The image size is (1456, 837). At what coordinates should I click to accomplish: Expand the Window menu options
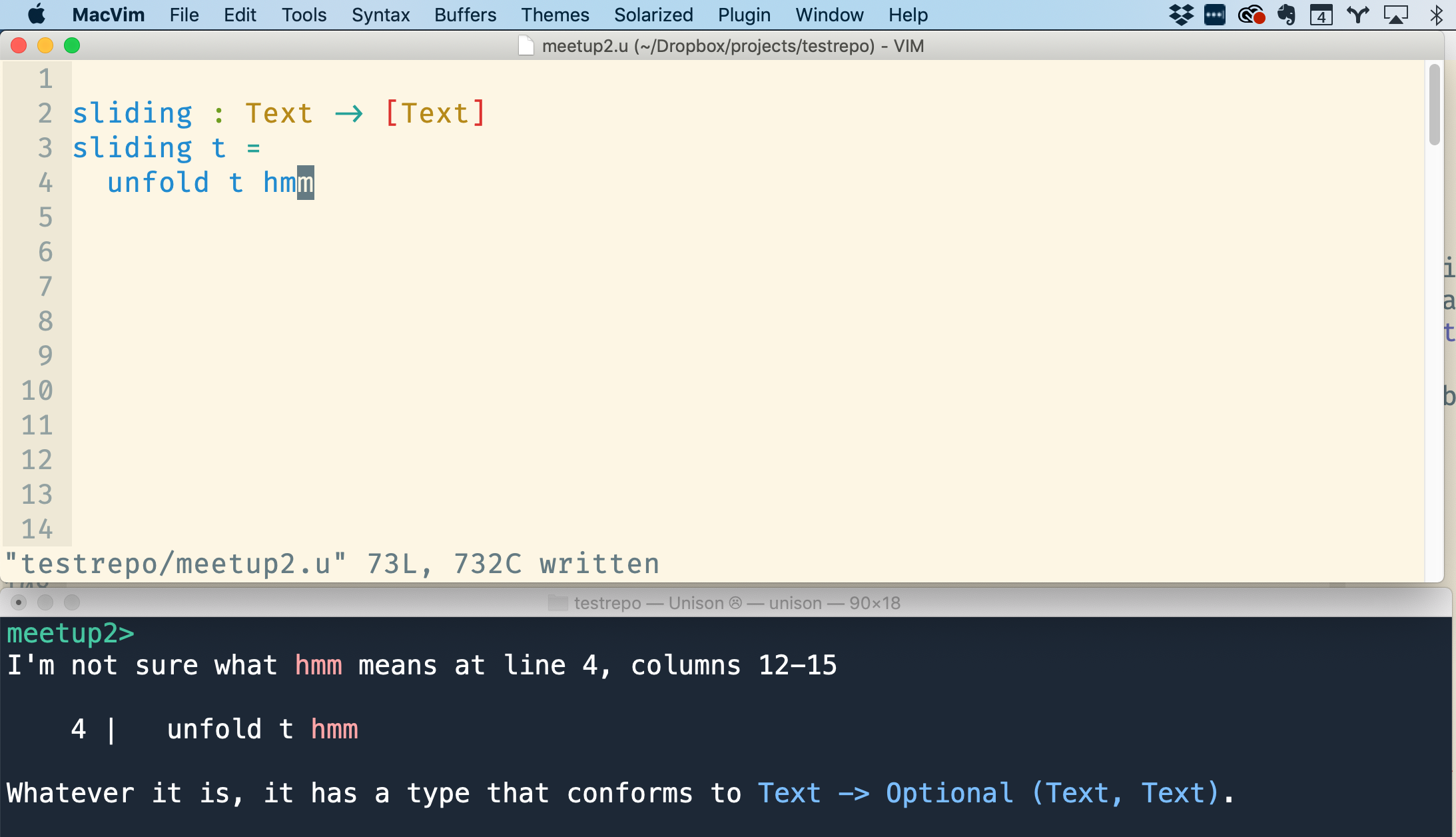(x=828, y=14)
